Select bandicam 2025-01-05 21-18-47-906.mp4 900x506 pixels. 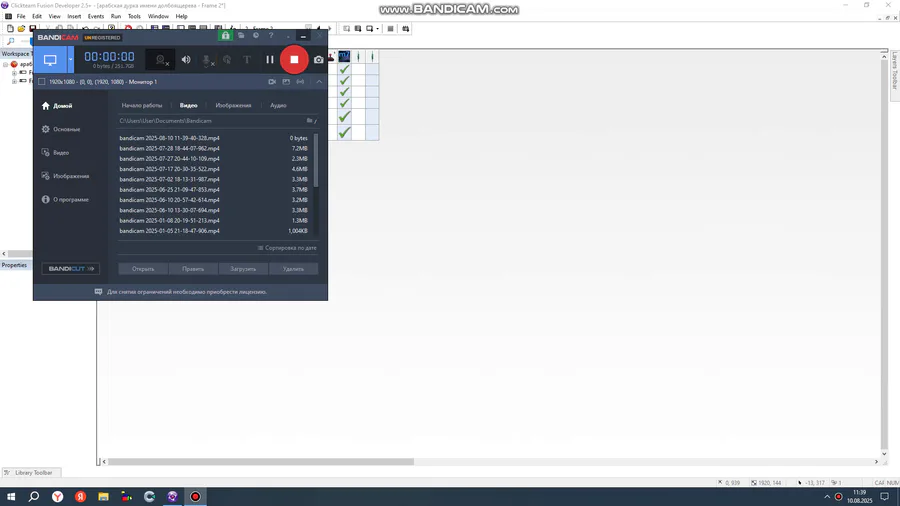click(214, 231)
